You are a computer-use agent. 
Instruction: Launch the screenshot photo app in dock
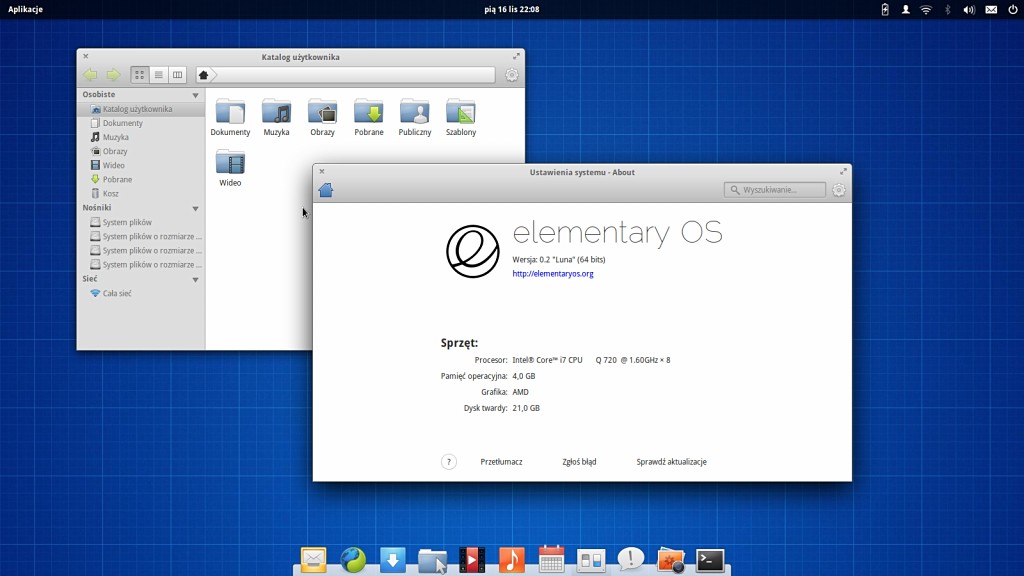tap(671, 560)
